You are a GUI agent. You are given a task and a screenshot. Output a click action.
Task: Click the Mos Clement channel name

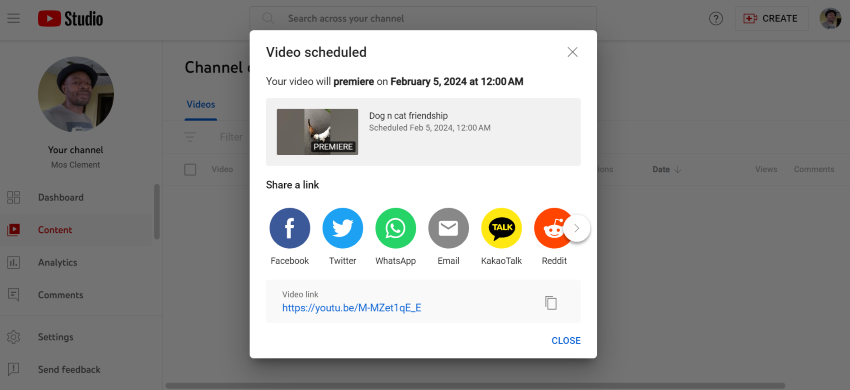pos(75,165)
